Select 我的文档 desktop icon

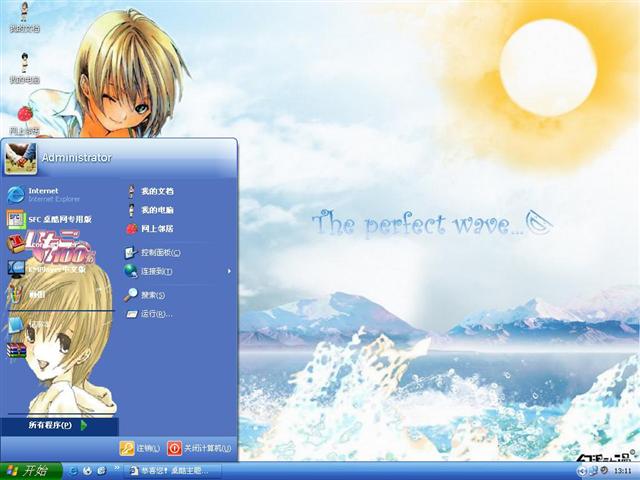pos(24,17)
